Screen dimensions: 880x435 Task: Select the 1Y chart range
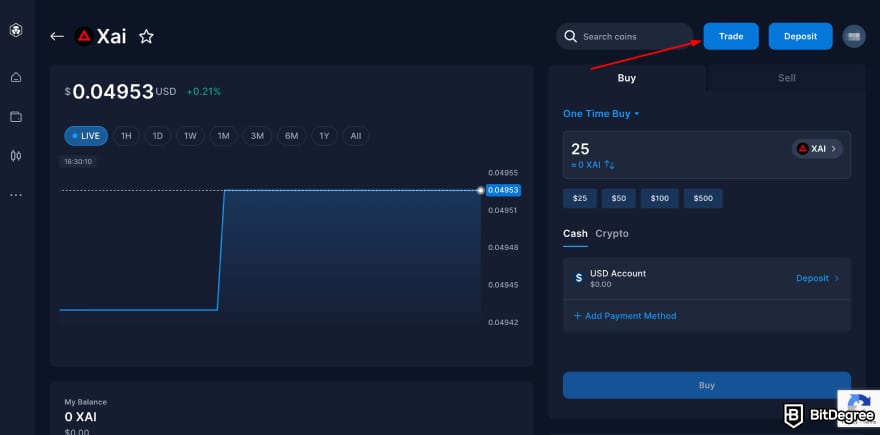324,136
